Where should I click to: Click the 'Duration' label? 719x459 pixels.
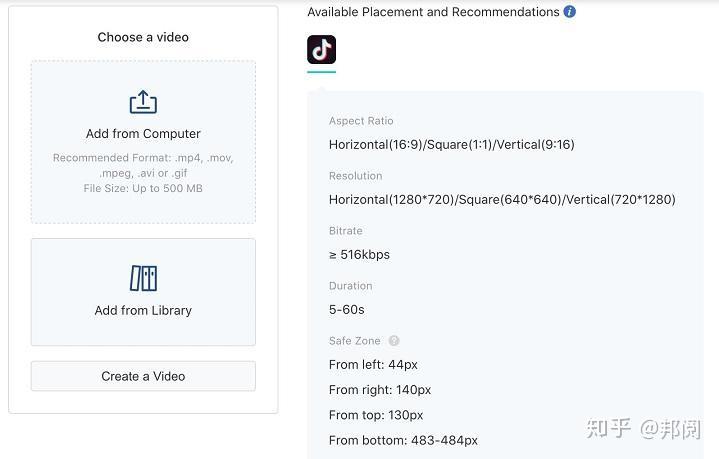coord(350,286)
